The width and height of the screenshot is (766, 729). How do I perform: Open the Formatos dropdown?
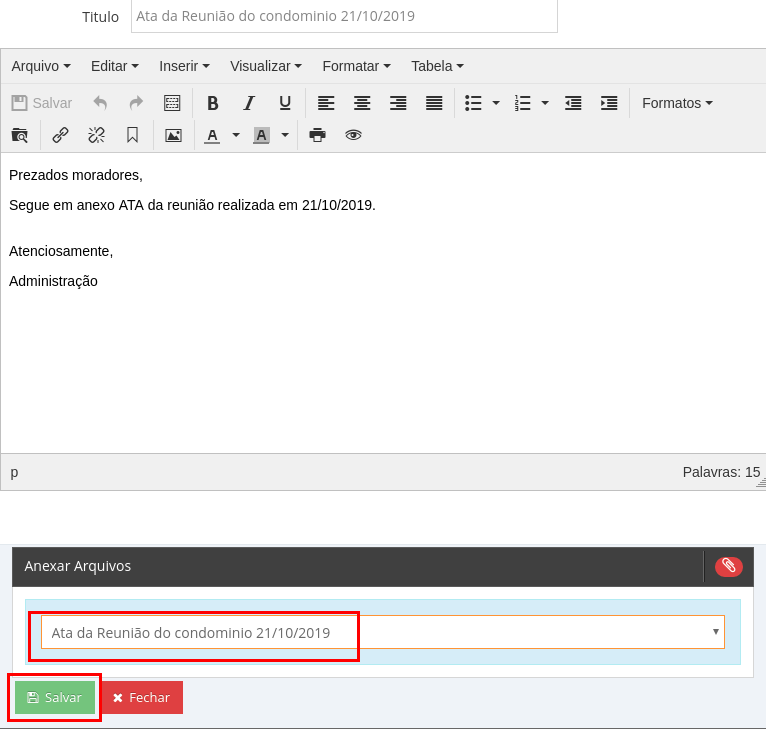[677, 103]
